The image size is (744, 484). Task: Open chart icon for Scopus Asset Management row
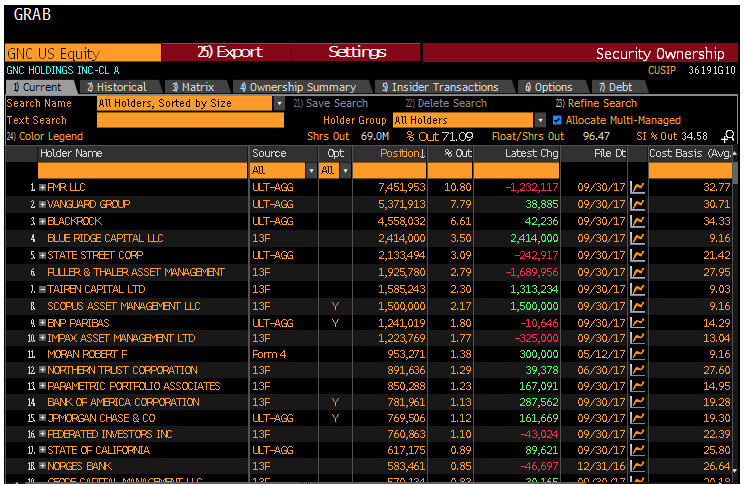[x=637, y=307]
